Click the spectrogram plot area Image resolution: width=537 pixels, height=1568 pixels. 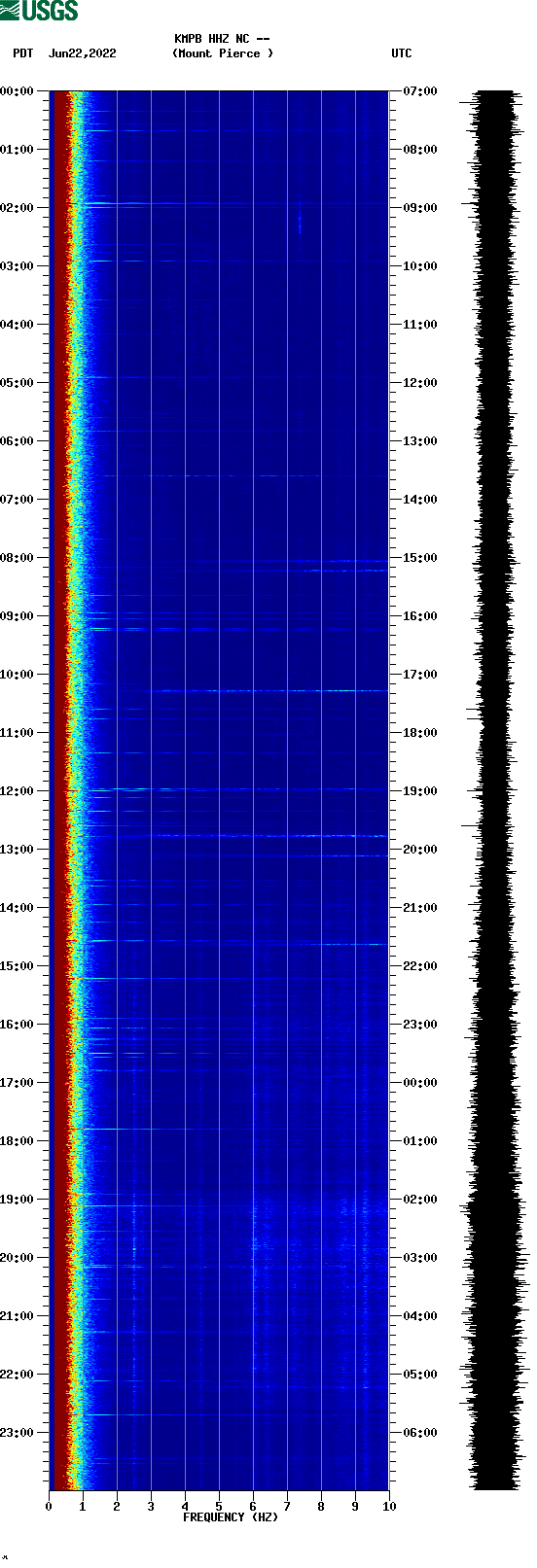[219, 790]
